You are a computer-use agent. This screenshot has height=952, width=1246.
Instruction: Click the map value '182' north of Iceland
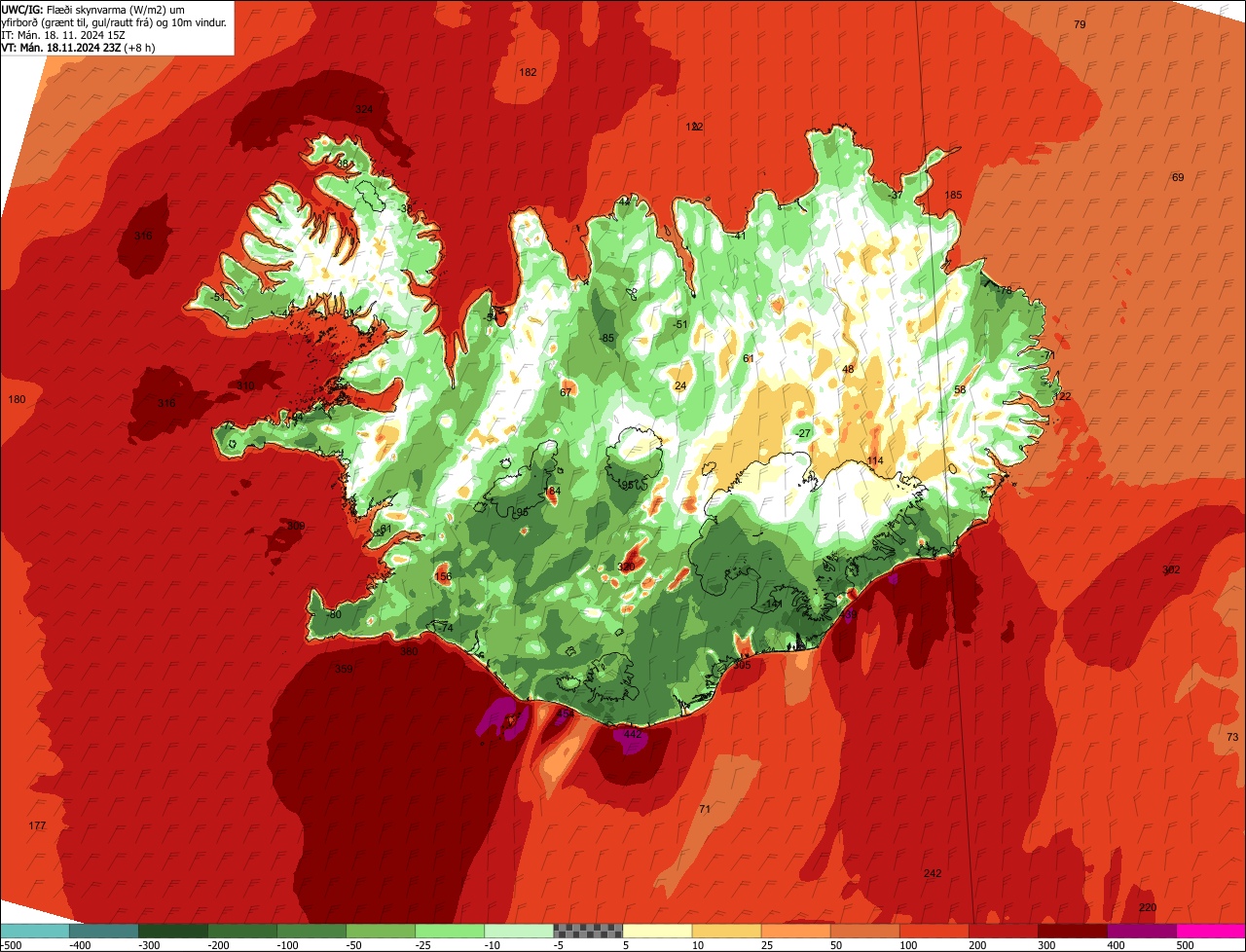[x=528, y=72]
